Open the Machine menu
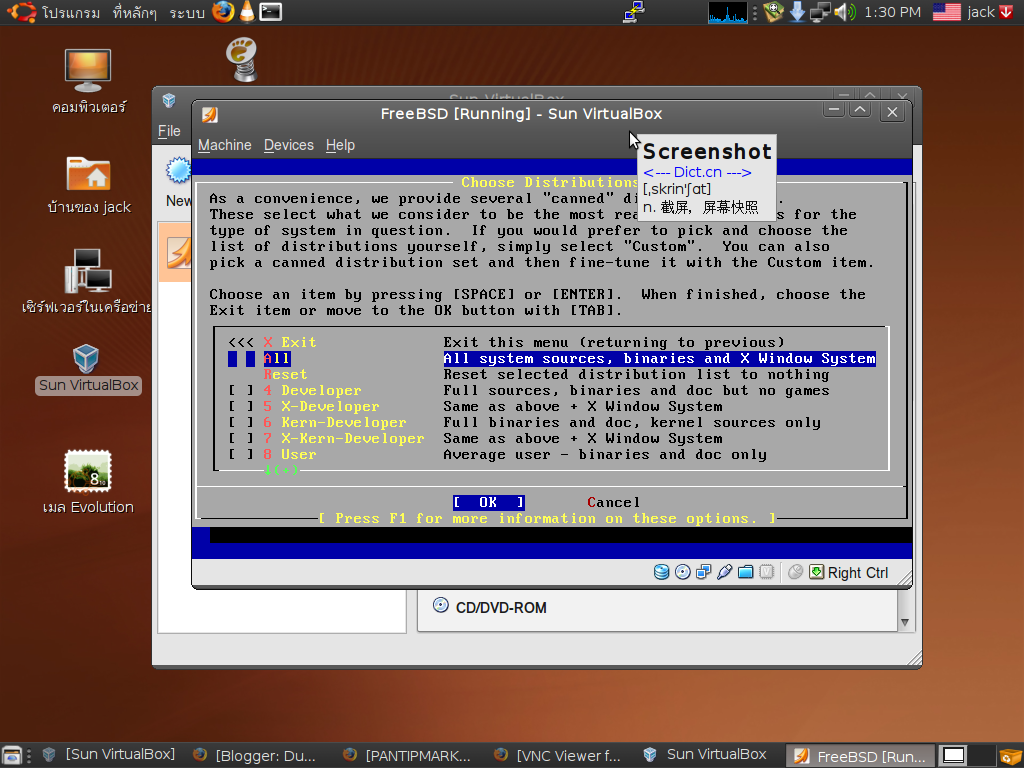1024x768 pixels. [x=225, y=145]
